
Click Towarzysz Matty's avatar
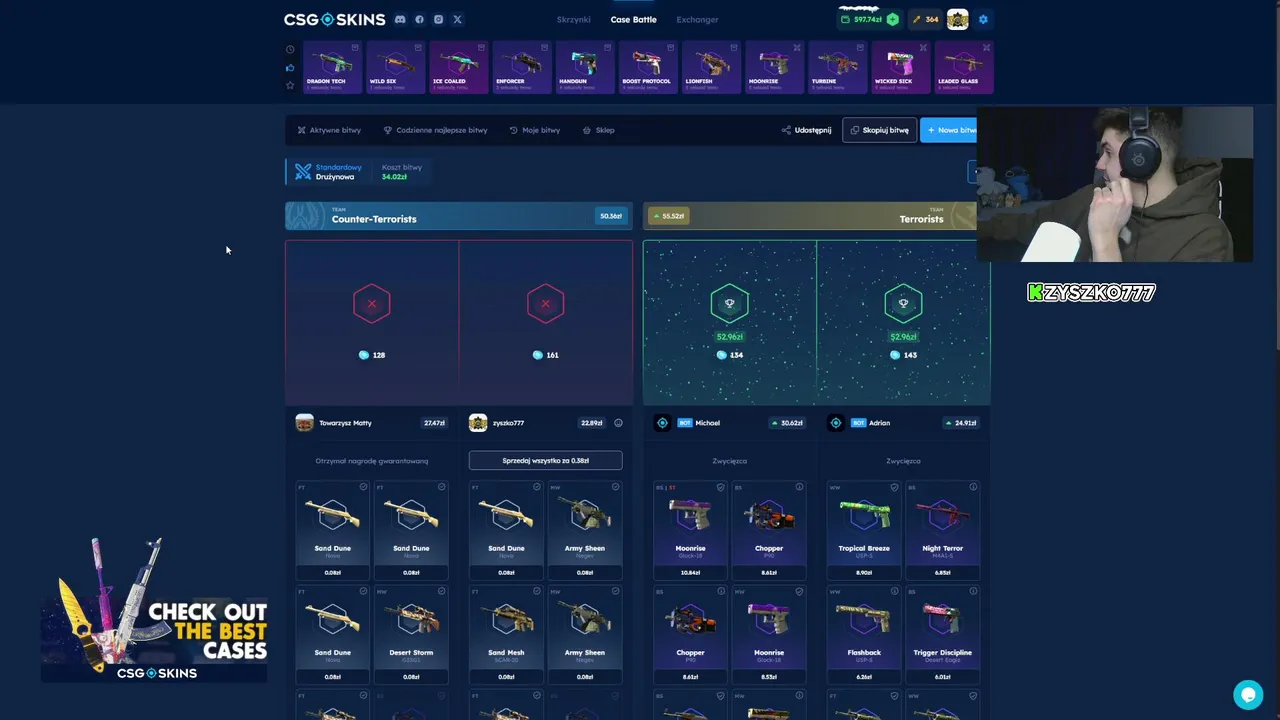coord(304,423)
